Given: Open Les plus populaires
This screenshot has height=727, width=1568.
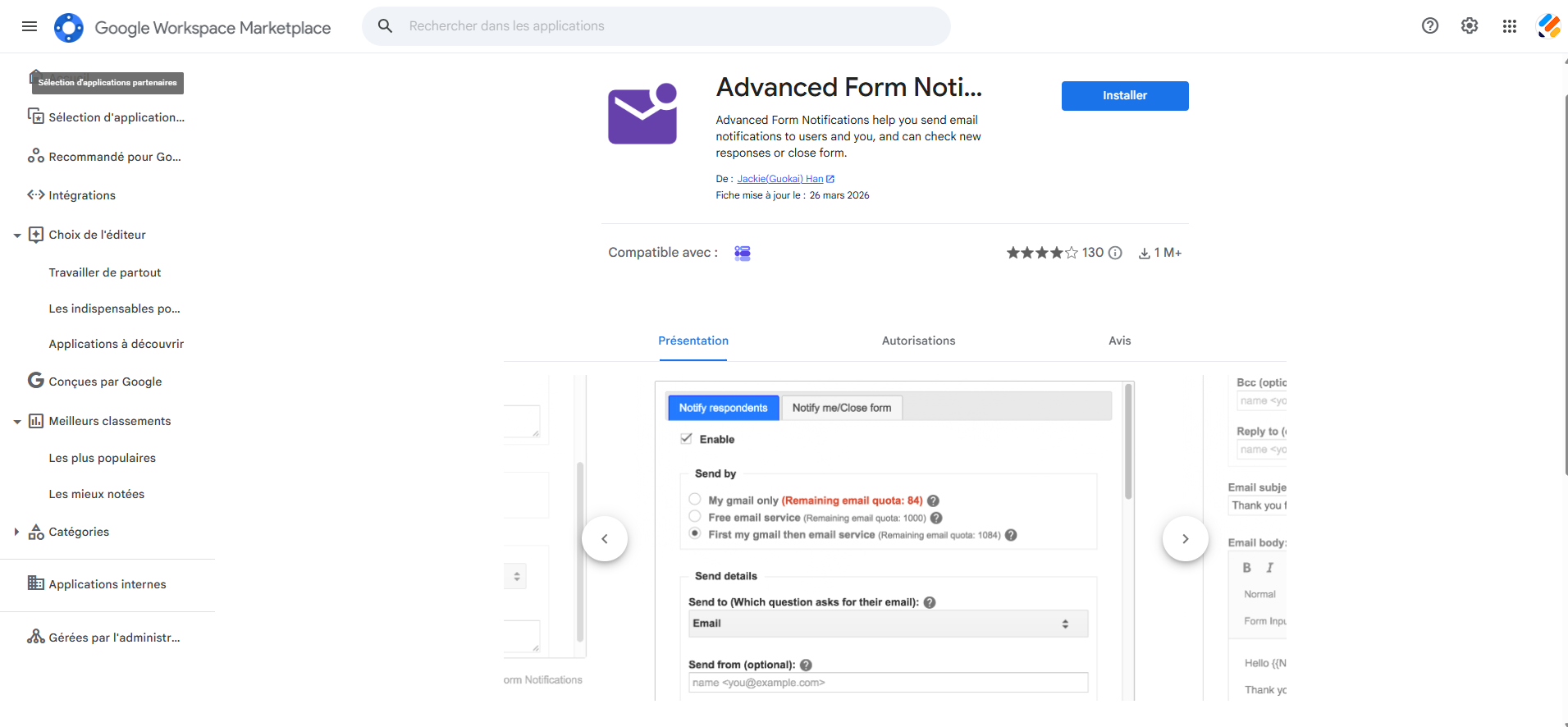Looking at the screenshot, I should (x=102, y=458).
